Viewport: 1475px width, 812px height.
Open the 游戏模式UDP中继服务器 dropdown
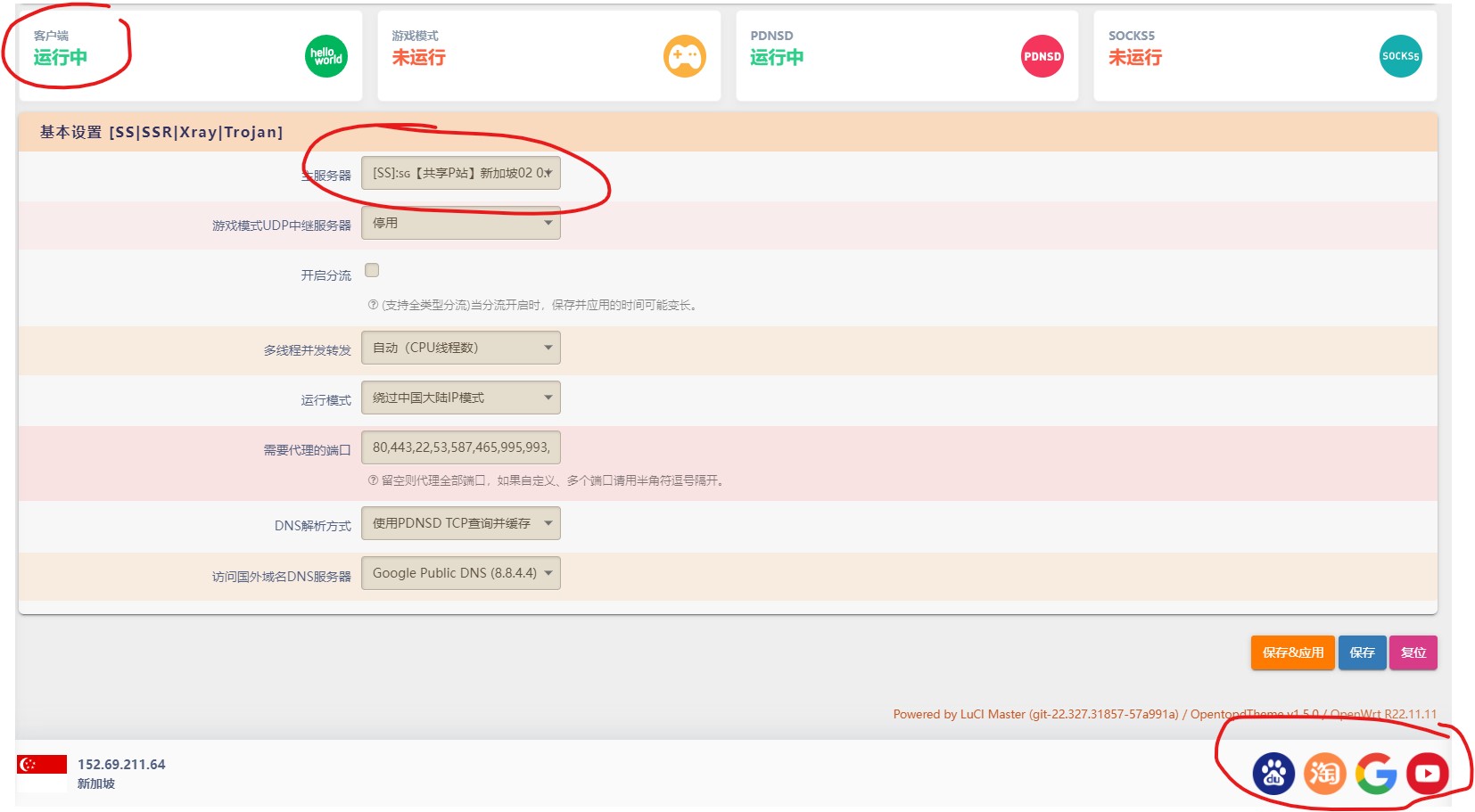coord(461,223)
